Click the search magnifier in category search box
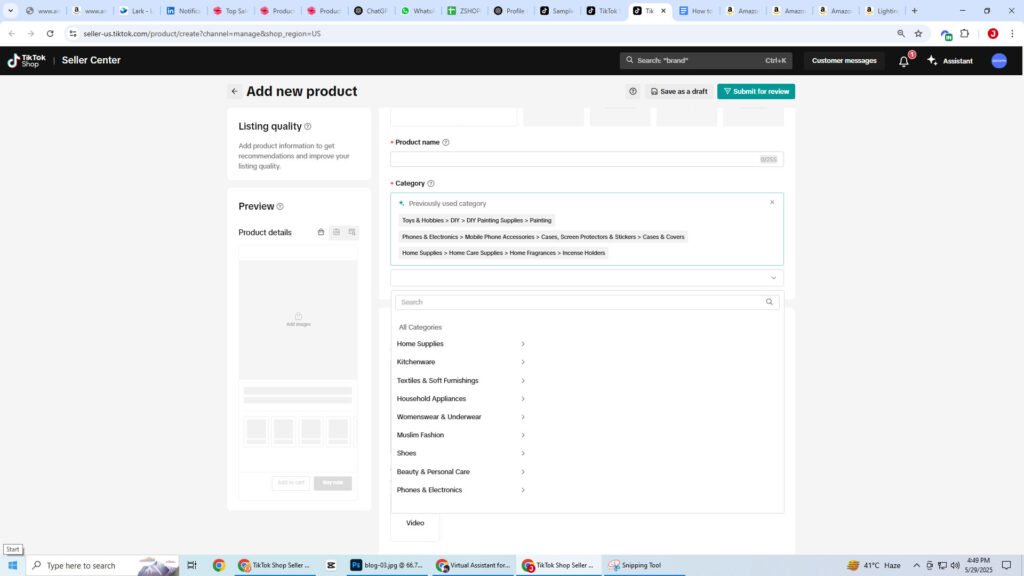 pos(769,302)
